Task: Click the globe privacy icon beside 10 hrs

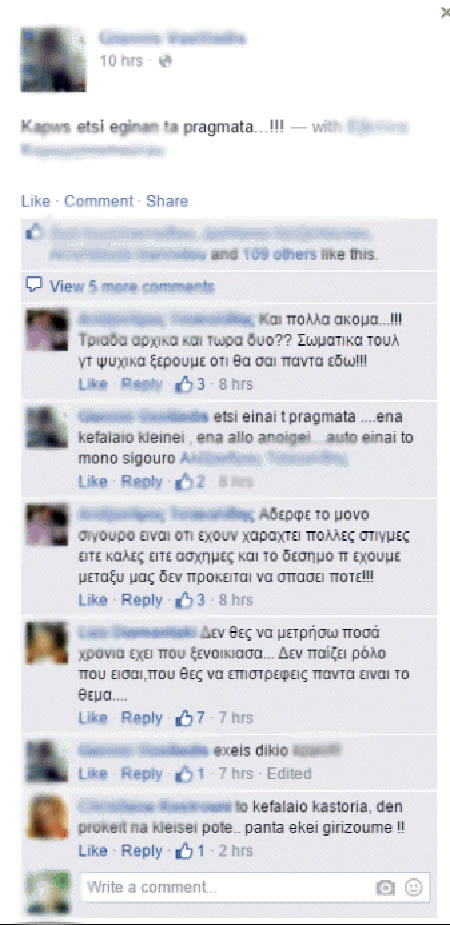Action: pyautogui.click(x=166, y=61)
